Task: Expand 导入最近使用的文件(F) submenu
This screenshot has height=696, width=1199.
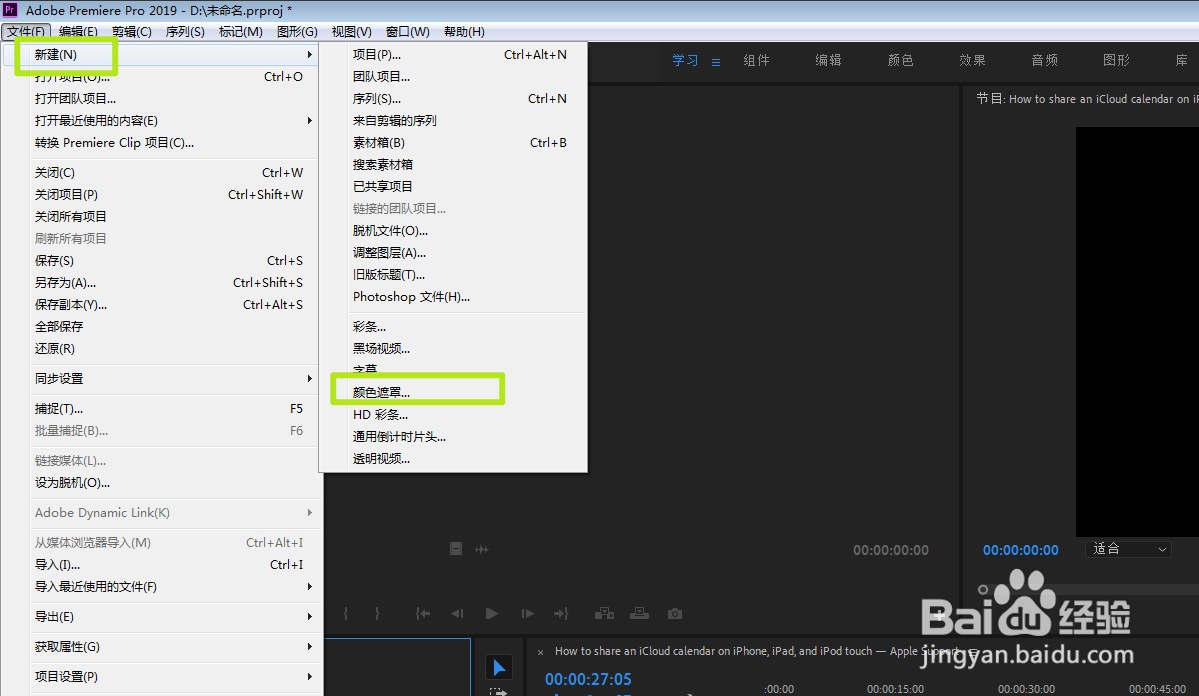Action: click(309, 587)
